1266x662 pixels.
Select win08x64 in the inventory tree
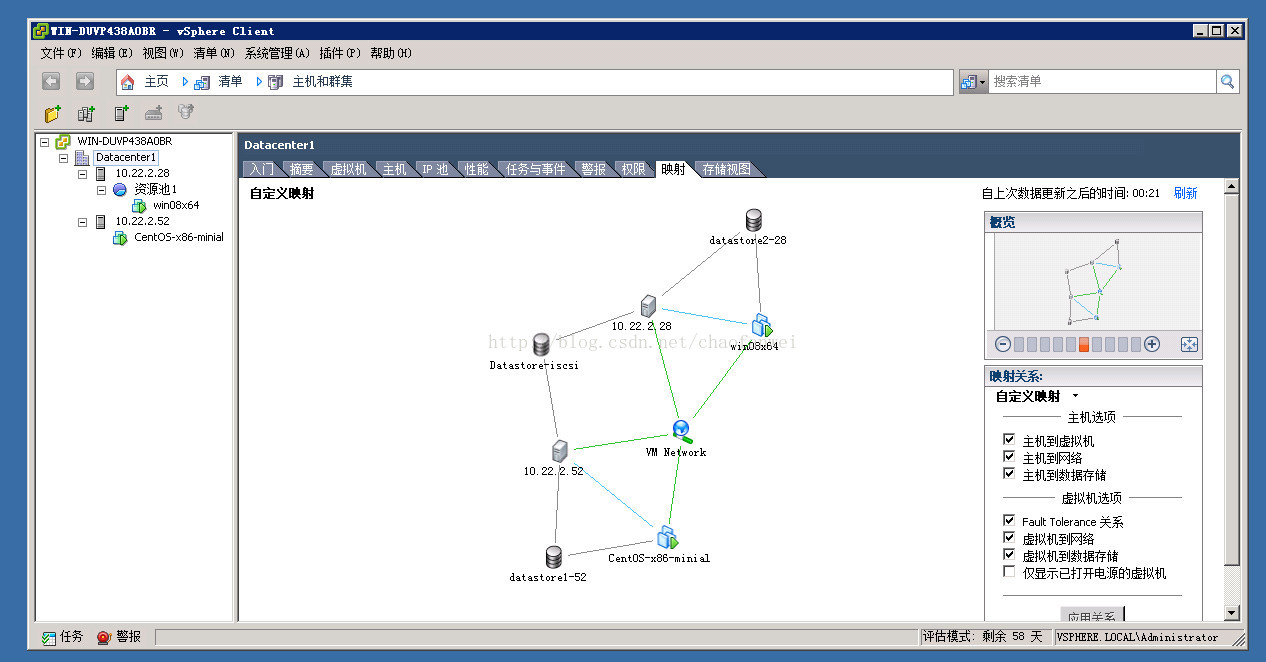point(176,205)
